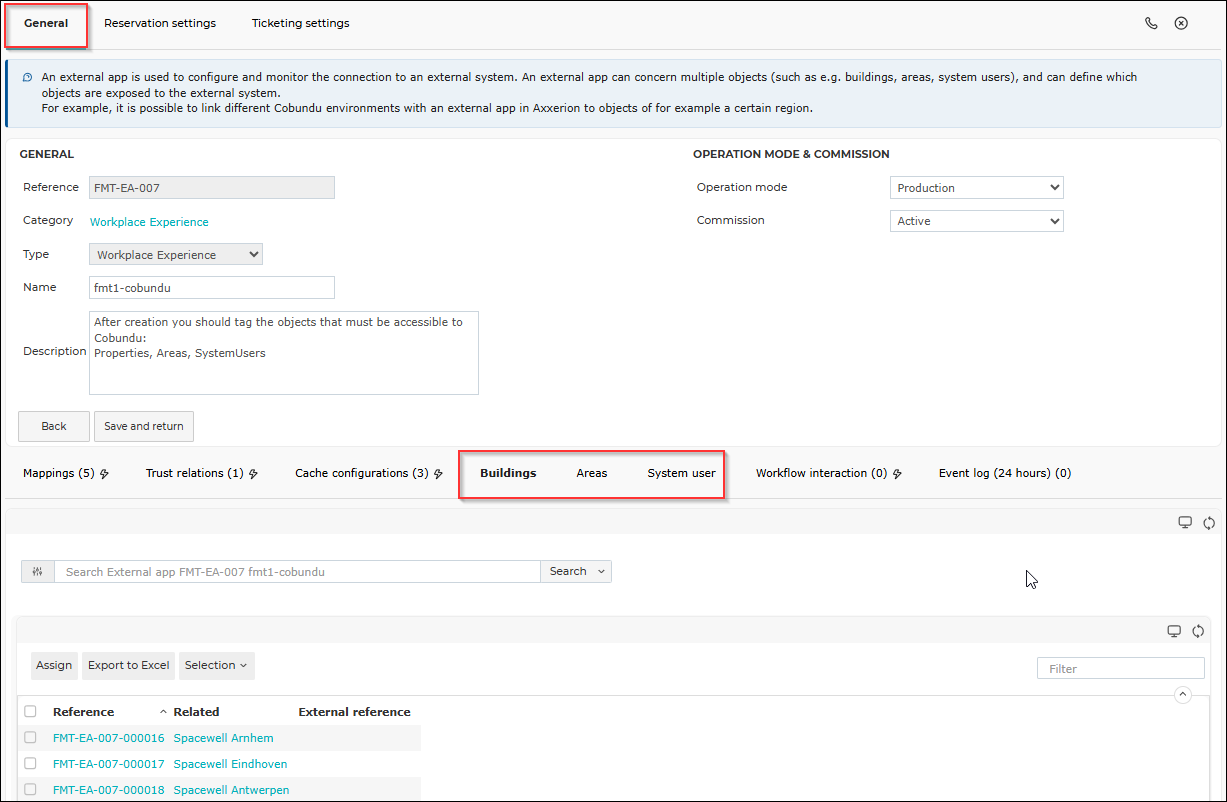
Task: Open the Workplace Experience category link
Action: click(149, 222)
